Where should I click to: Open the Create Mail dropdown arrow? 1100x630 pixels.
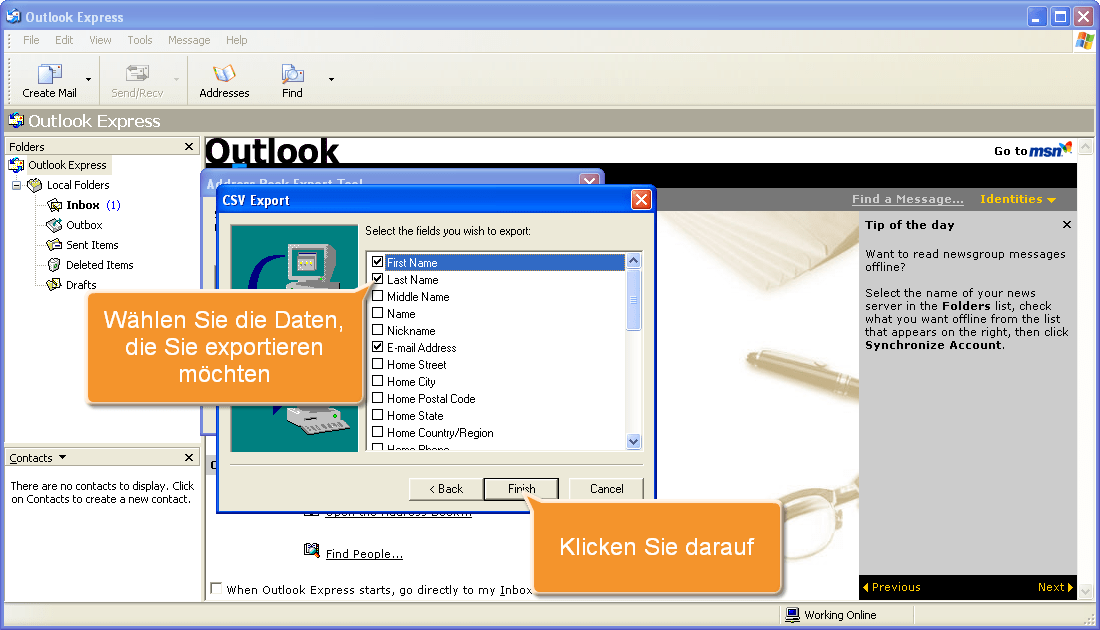point(88,79)
